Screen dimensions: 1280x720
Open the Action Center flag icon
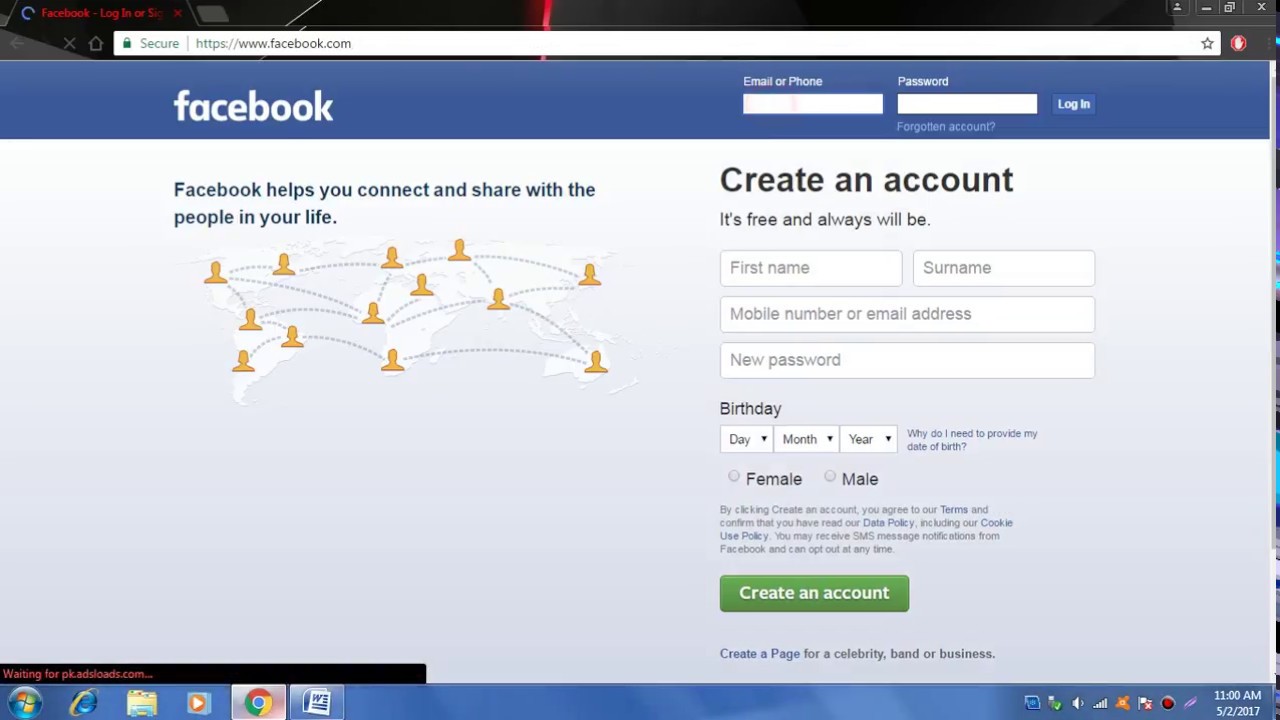coord(1145,703)
